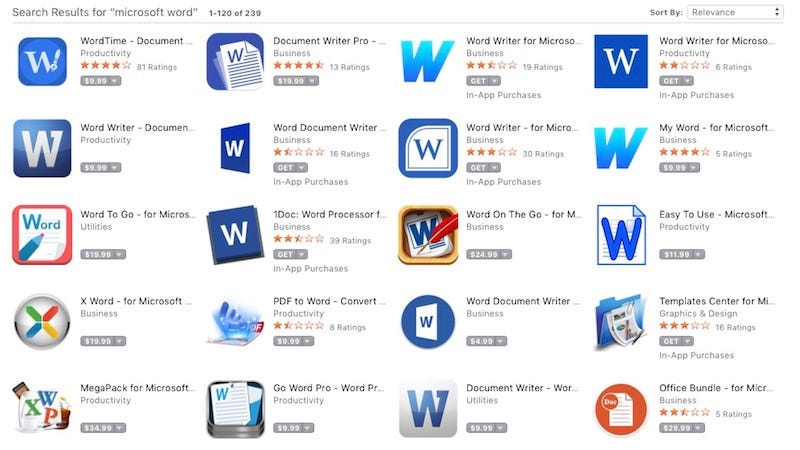Viewport: 800px width, 450px height.
Task: Click the Go Word Pro app icon
Action: point(235,409)
